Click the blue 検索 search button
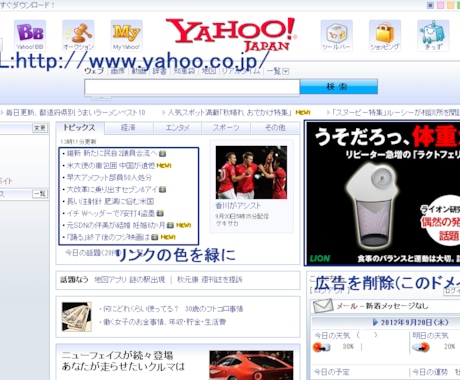The image size is (460, 380). point(339,87)
